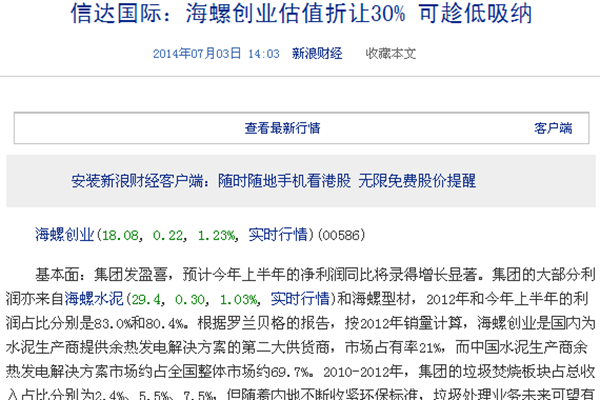Click the 1.03% change of 海螺水泥
The height and width of the screenshot is (400, 600).
pos(239,299)
